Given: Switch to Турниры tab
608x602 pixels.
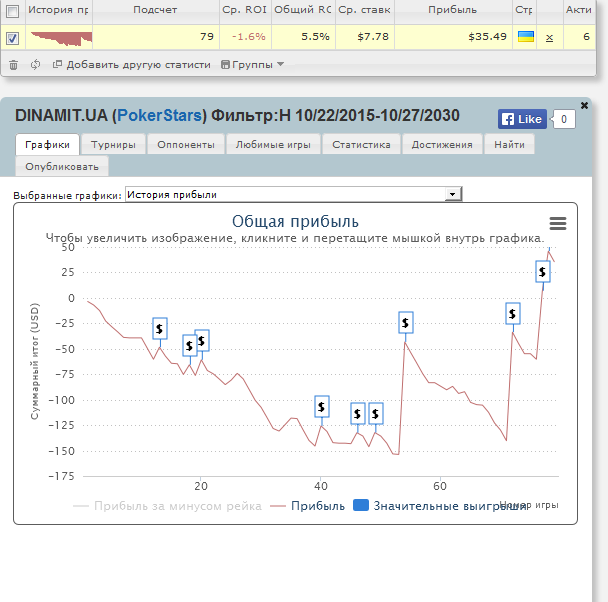Looking at the screenshot, I should tap(113, 145).
